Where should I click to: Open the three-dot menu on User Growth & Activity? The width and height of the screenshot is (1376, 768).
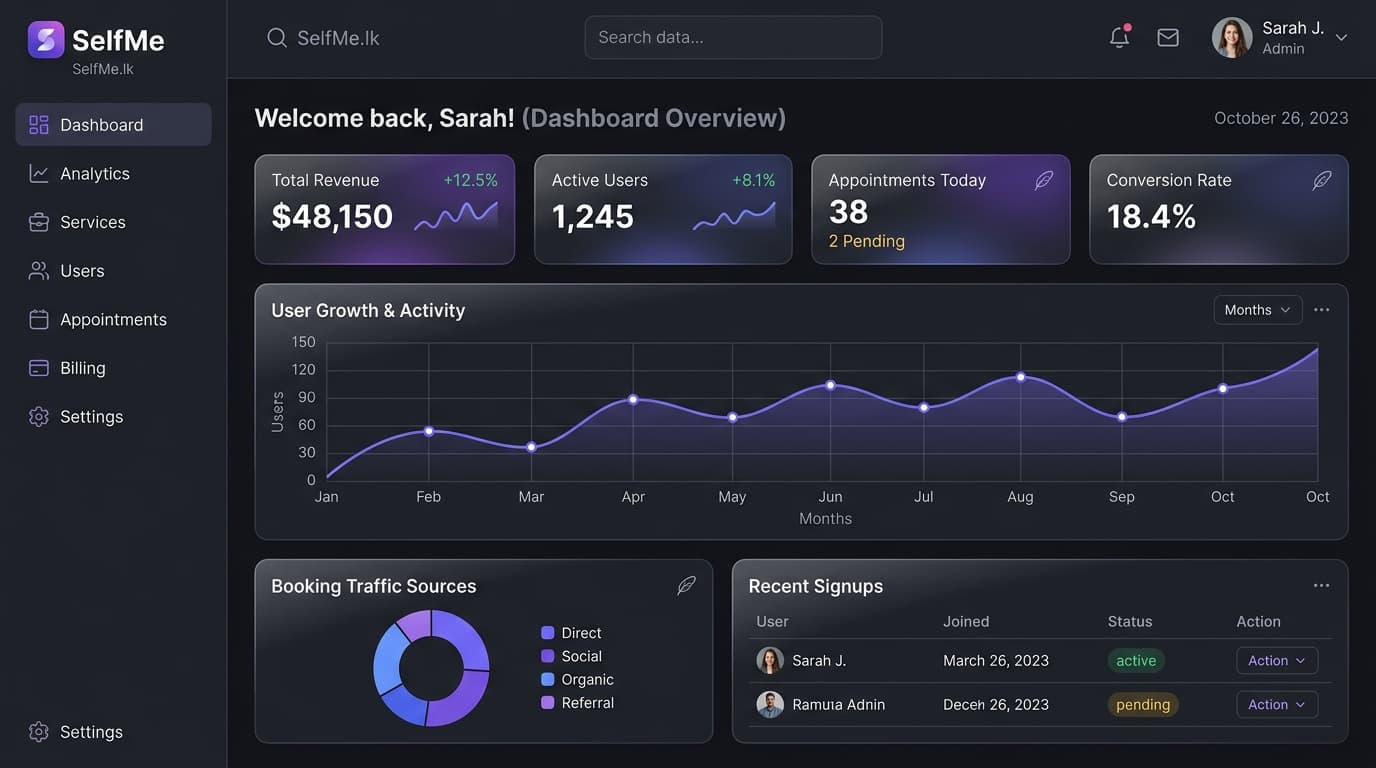[1322, 310]
